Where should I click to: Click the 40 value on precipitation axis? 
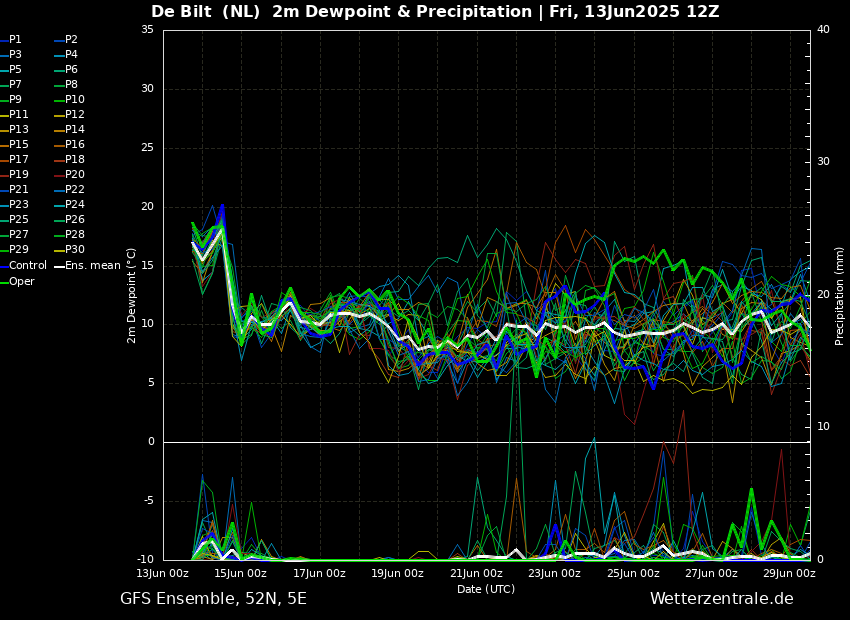click(x=823, y=30)
